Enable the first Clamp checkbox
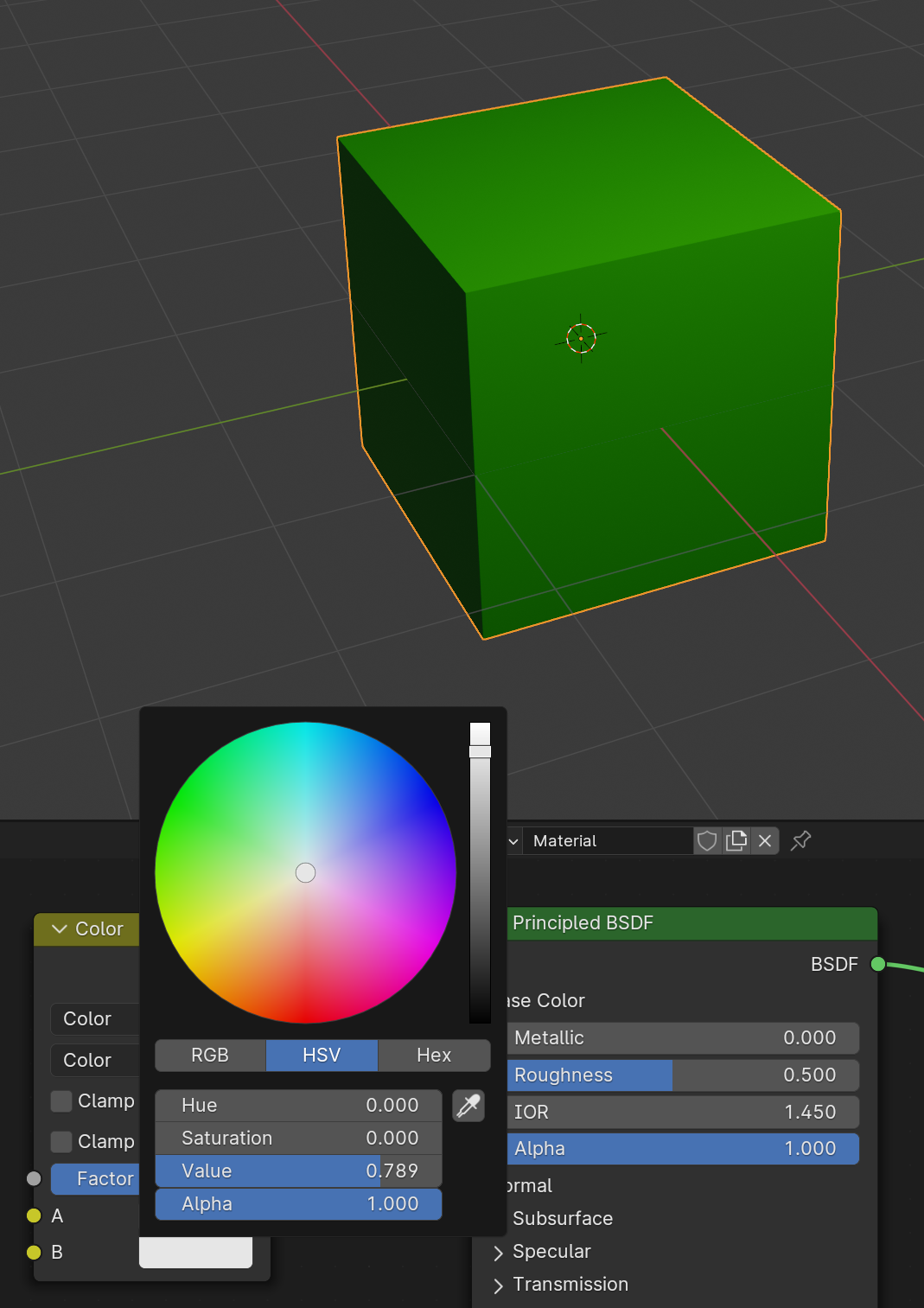The width and height of the screenshot is (924, 1308). 61,1101
